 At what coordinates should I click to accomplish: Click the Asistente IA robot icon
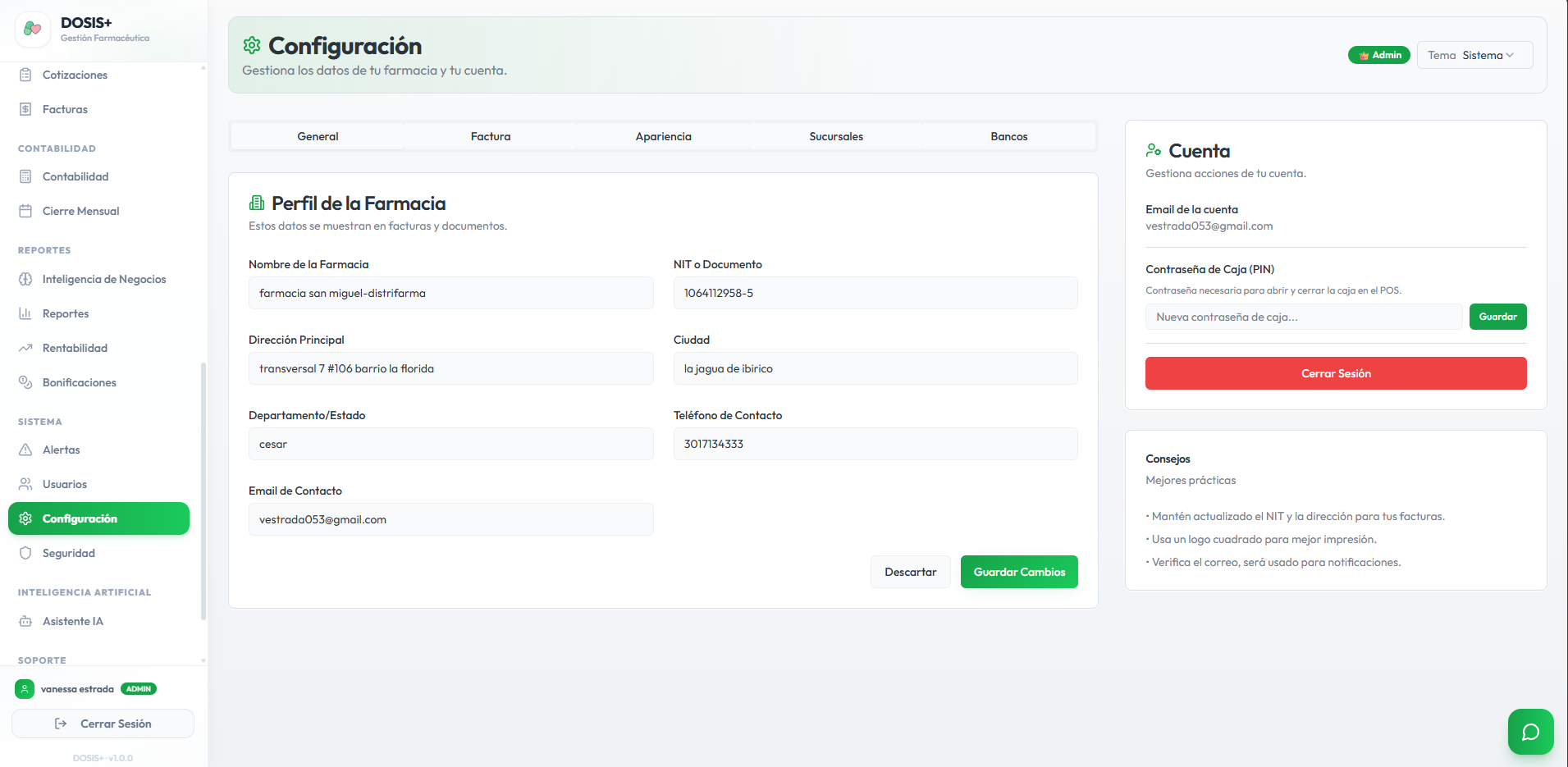point(25,621)
